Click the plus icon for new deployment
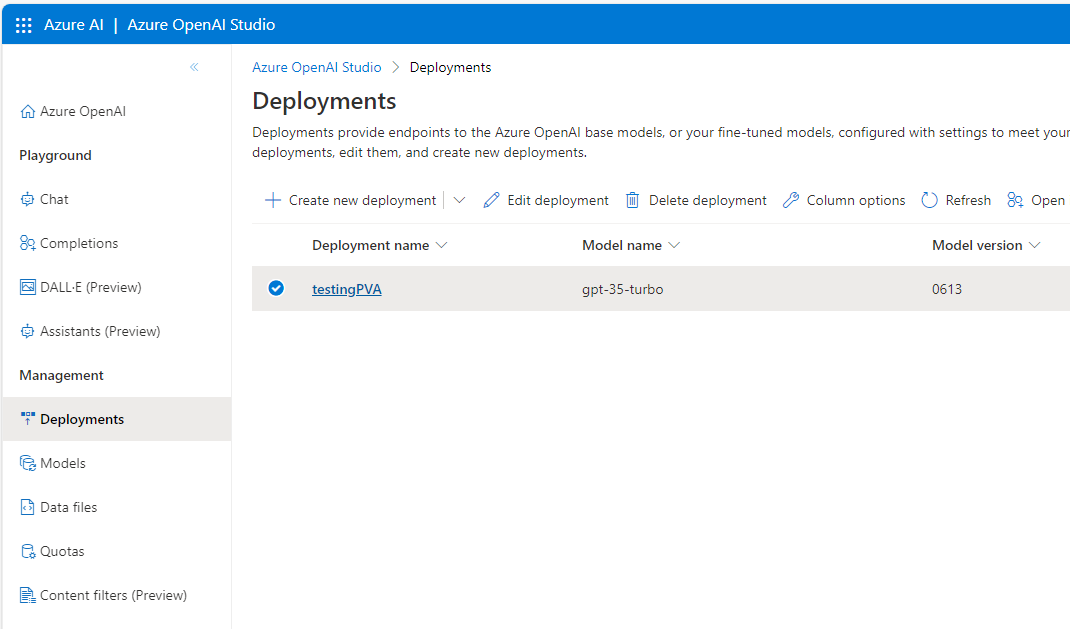The height and width of the screenshot is (629, 1070). [272, 200]
